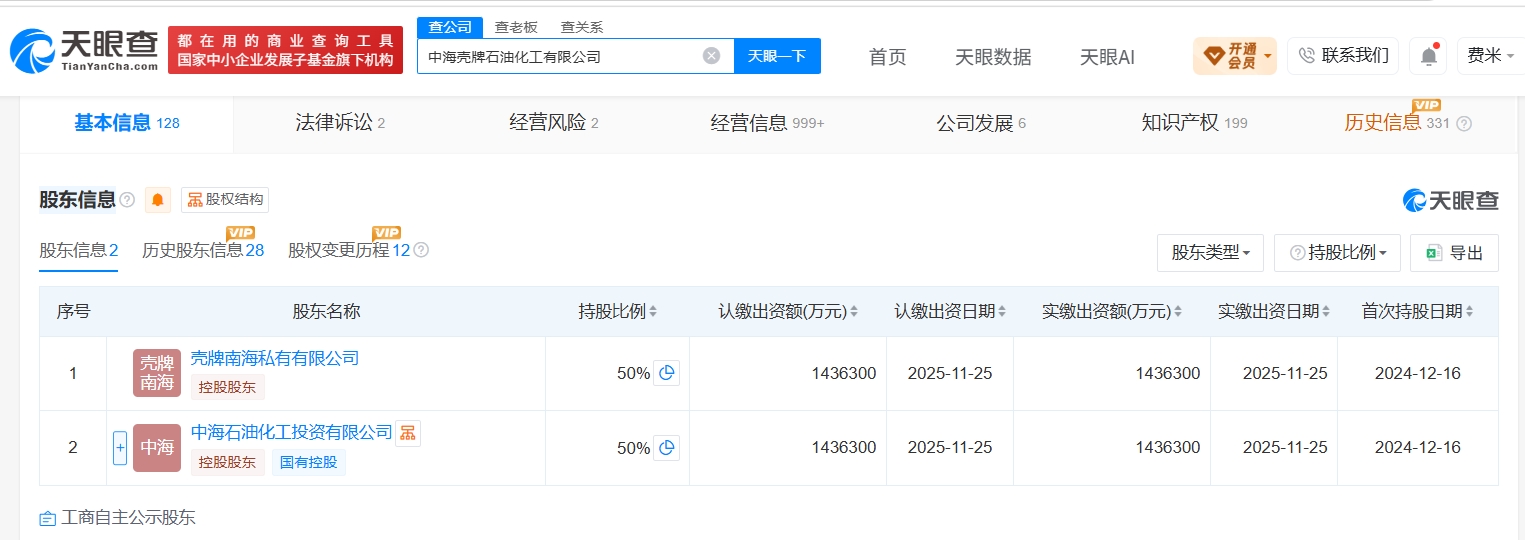View pie chart icon for 中海石油化工投资有限公司

coord(666,447)
